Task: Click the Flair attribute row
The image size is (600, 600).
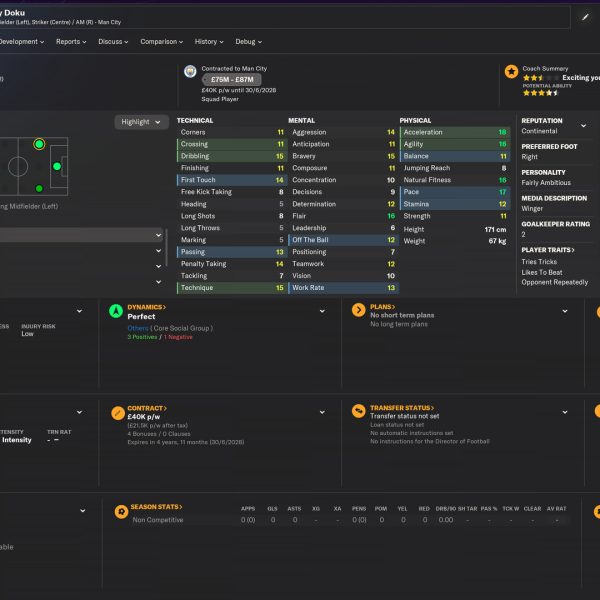Action: [x=343, y=216]
